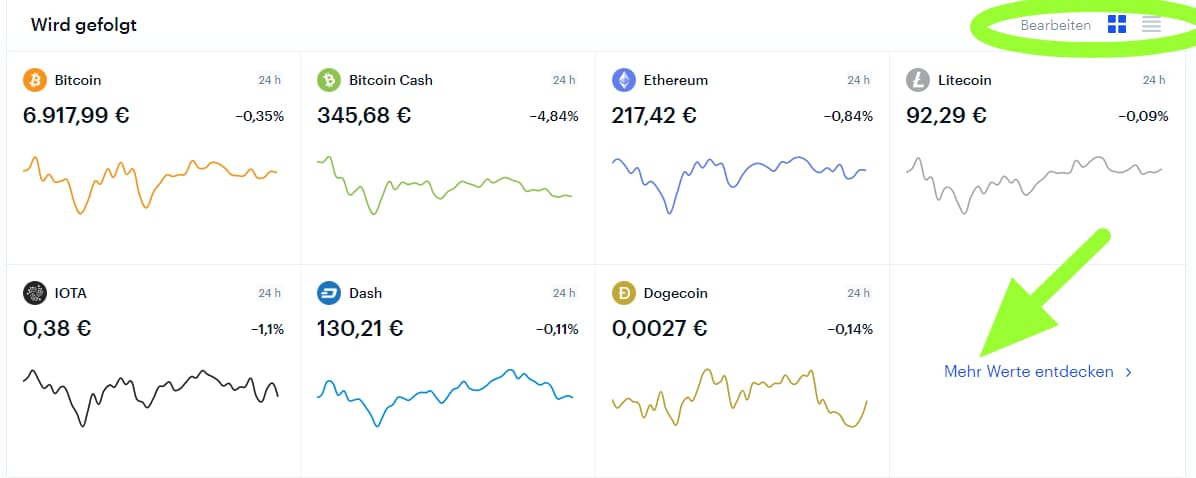Image resolution: width=1196 pixels, height=478 pixels.
Task: Open the Bitcoin Cash orange-free green price chart
Action: [x=444, y=185]
